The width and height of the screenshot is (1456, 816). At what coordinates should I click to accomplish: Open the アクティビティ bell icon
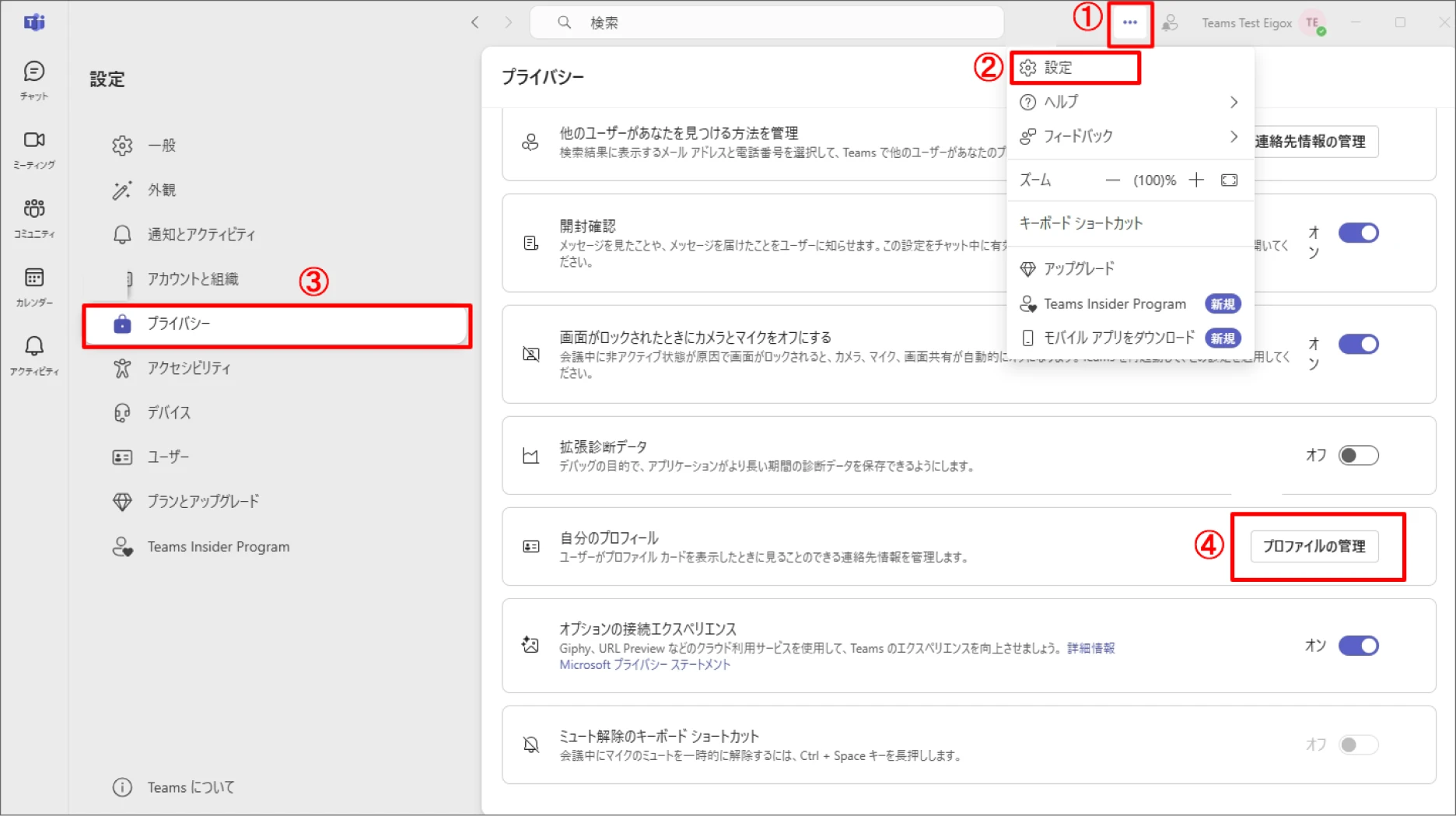coord(34,355)
